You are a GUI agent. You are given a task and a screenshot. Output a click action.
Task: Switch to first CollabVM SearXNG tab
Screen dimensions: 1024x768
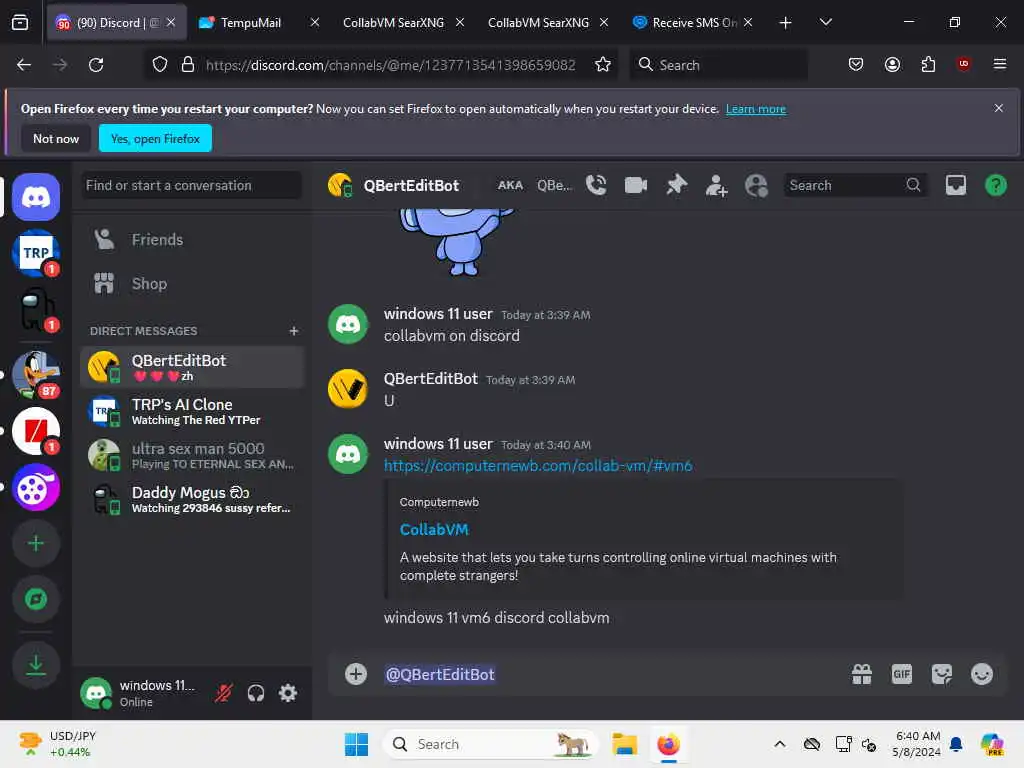click(x=403, y=23)
